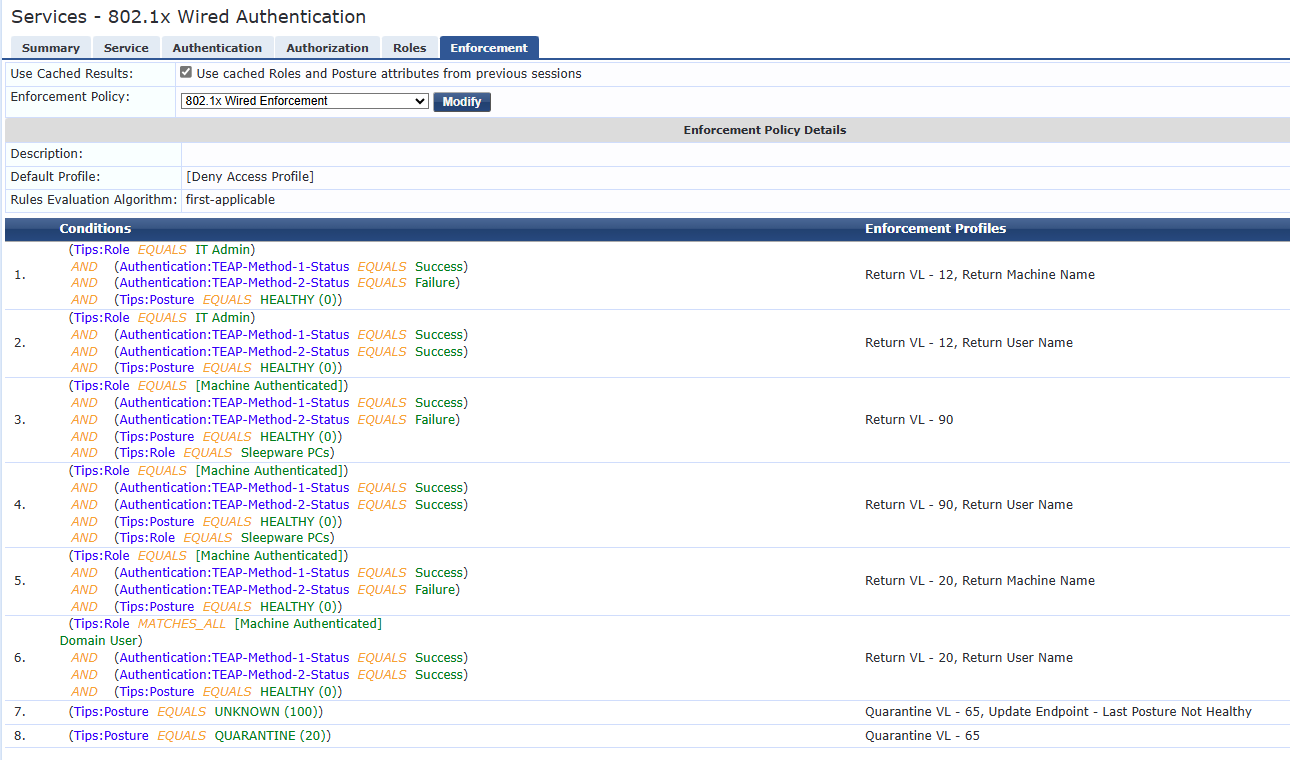Viewport: 1290px width, 760px height.
Task: Select 'Return VL - 20, Return Machine Name' profile
Action: pos(980,581)
